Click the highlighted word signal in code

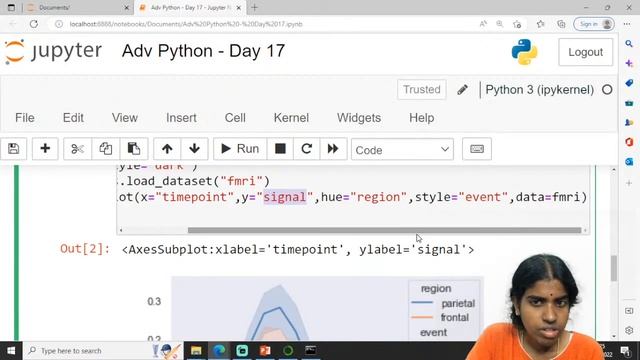click(285, 197)
